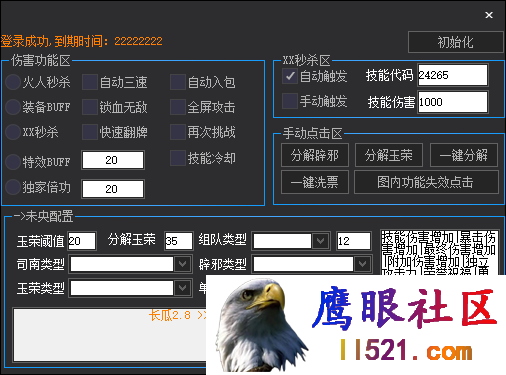Click the 分解玉荣 button
Screen dimensions: 506x375
389,155
